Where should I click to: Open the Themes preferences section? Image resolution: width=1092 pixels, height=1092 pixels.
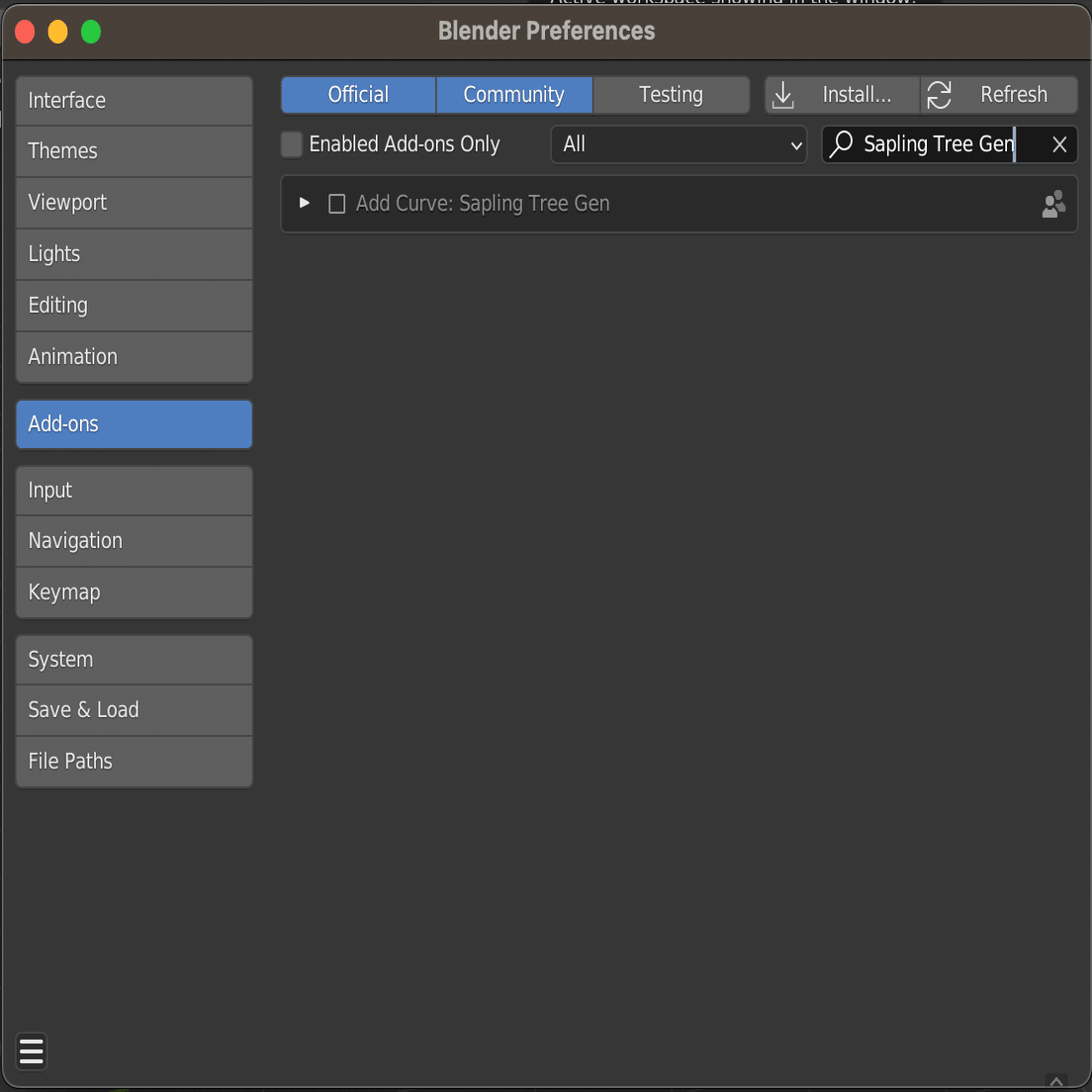point(135,151)
